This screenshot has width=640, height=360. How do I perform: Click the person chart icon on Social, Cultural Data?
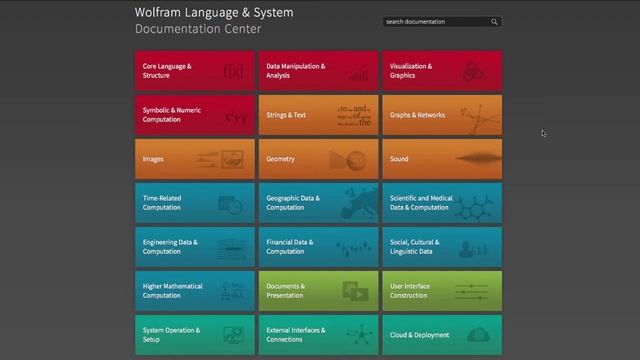[x=473, y=249]
